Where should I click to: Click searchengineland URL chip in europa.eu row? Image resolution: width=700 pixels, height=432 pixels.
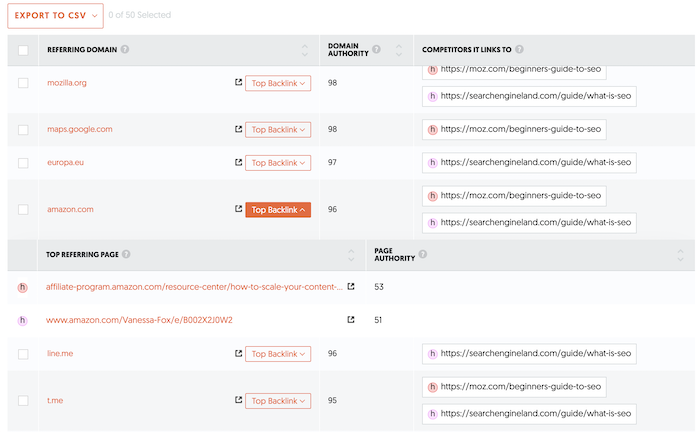tap(529, 163)
